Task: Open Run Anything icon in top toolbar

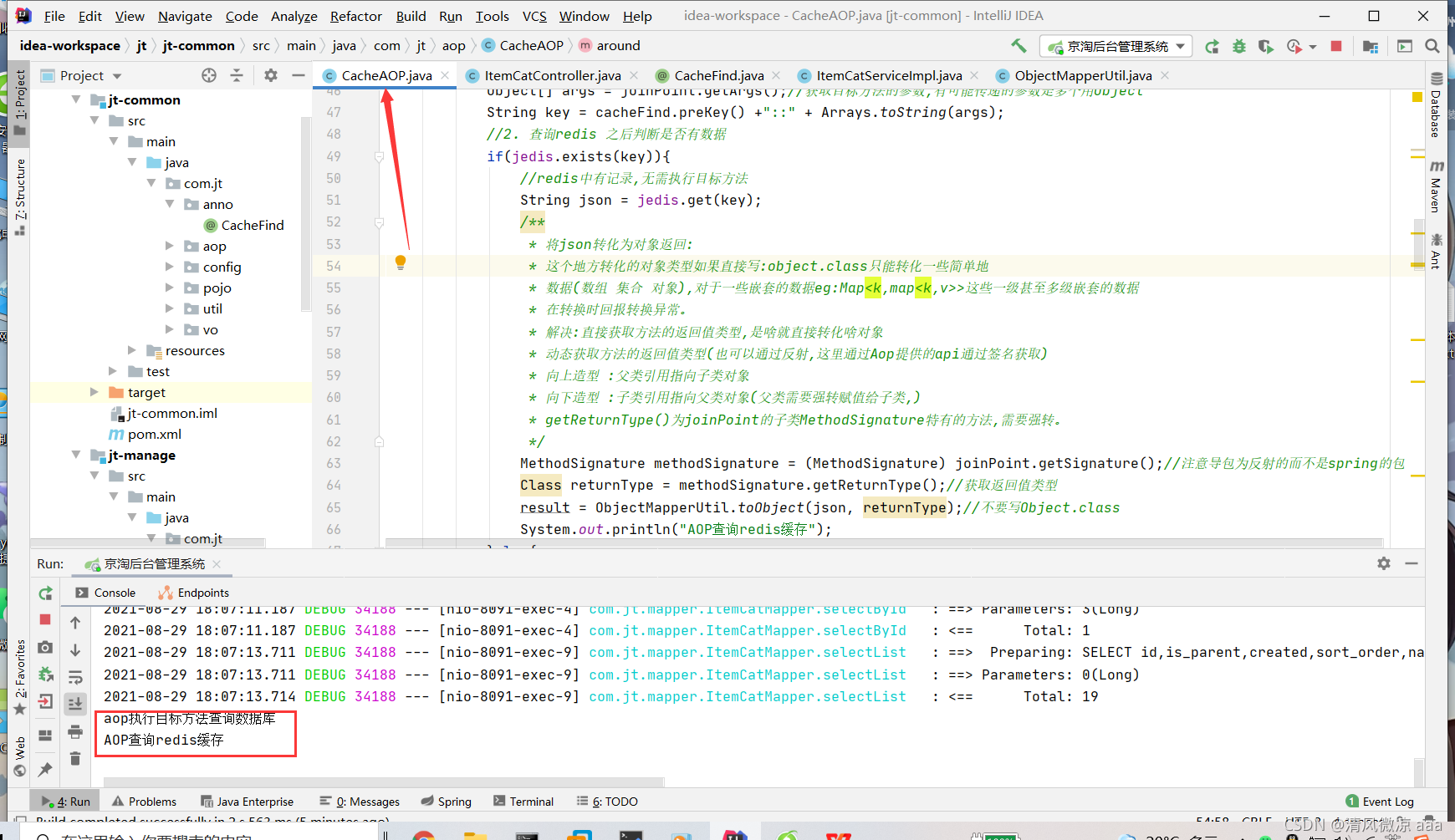Action: pos(1405,47)
